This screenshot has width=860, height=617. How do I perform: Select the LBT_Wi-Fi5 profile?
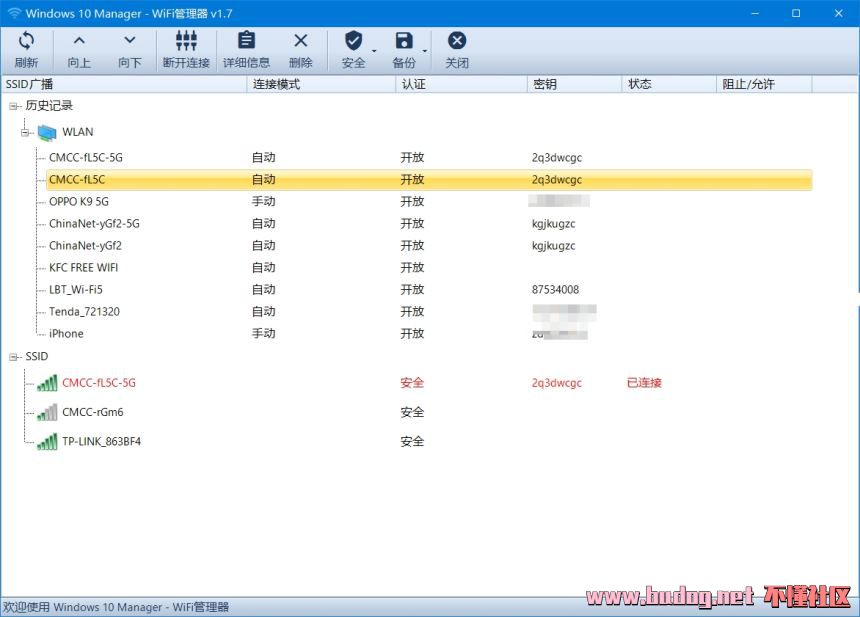76,290
